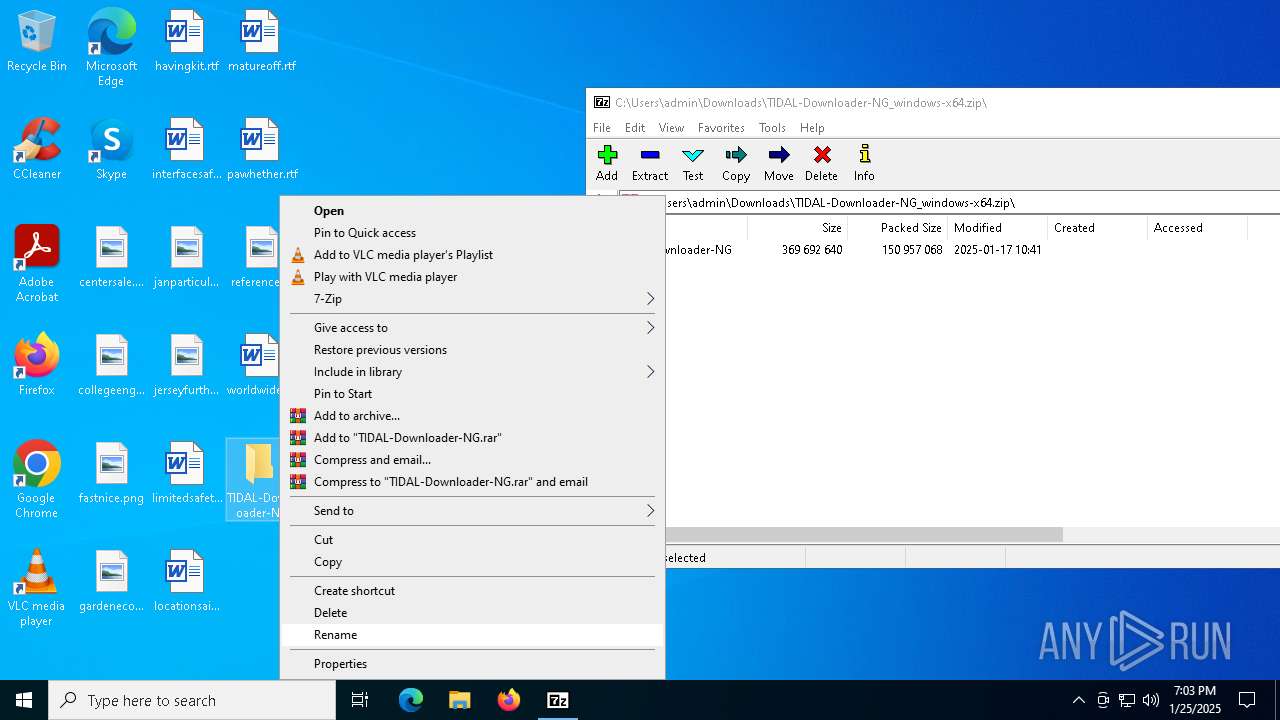Open the Edit menu in 7-Zip
Viewport: 1280px width, 720px height.
coord(635,128)
